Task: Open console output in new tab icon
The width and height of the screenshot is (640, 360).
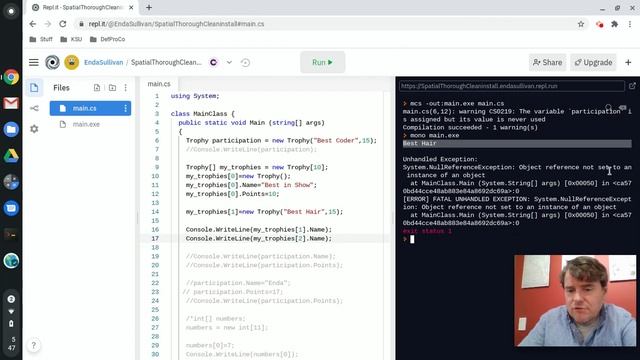Action: pos(632,86)
